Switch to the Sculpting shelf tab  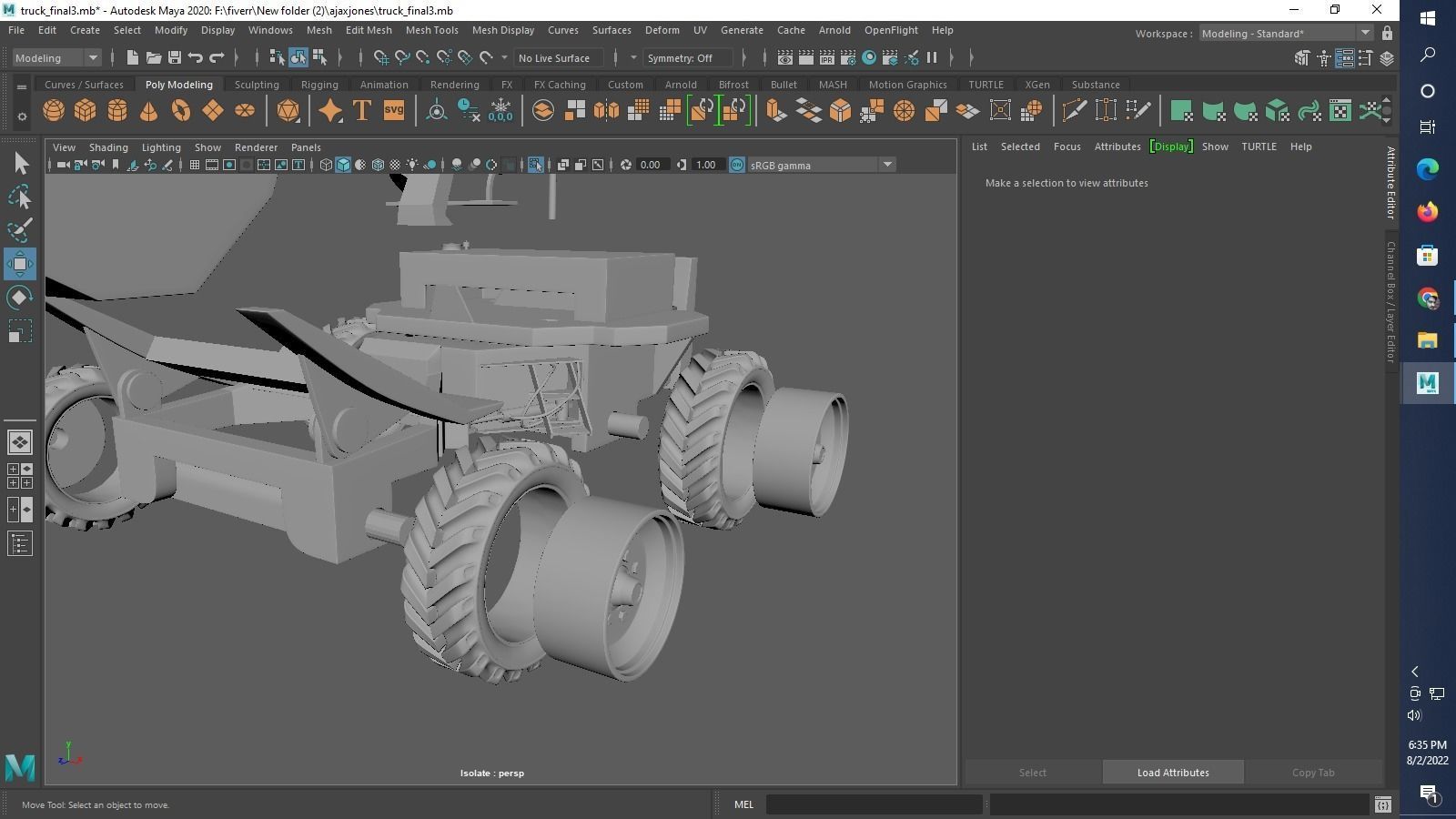(257, 84)
